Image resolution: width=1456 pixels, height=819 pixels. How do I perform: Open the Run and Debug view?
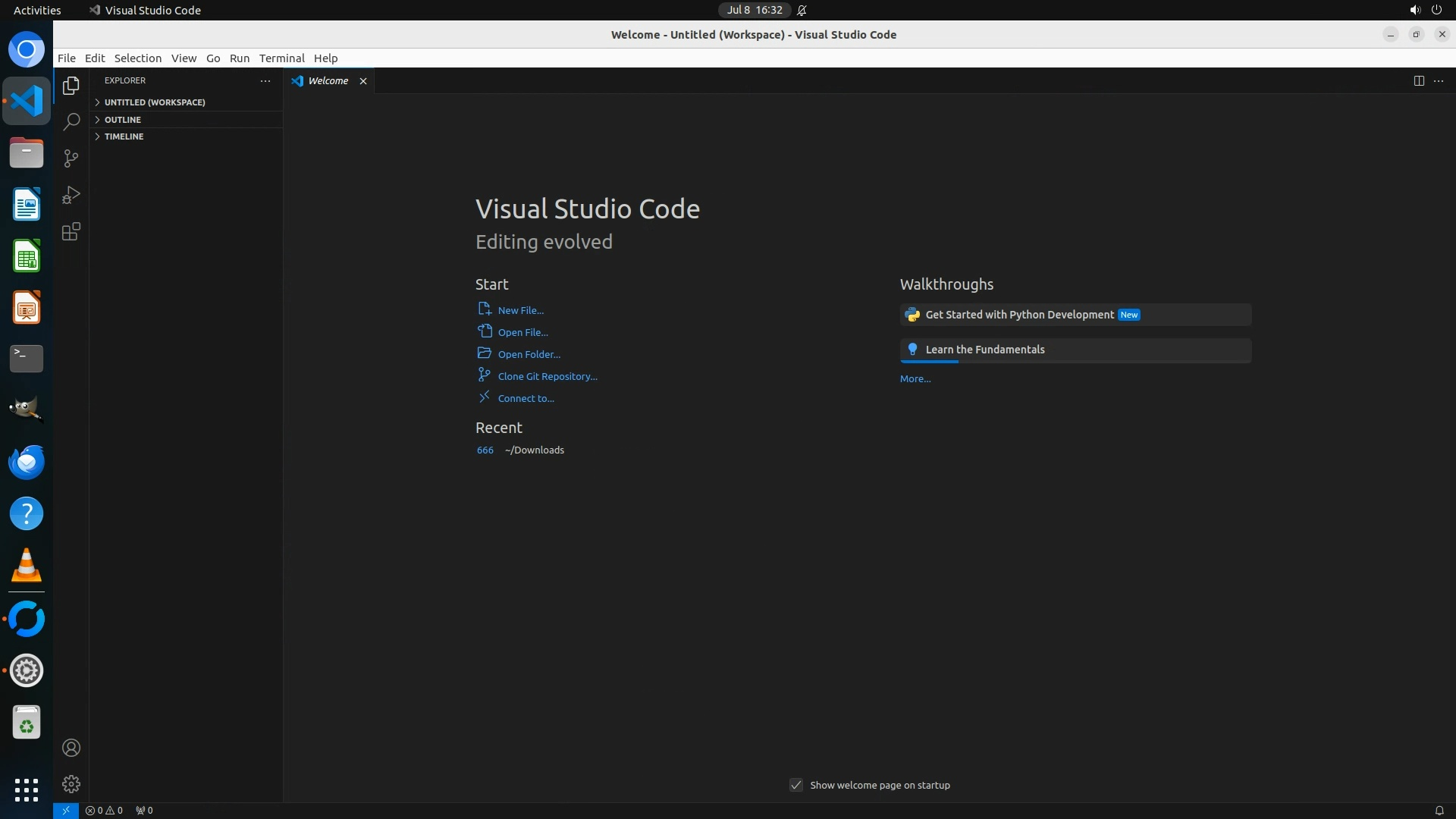[x=71, y=195]
